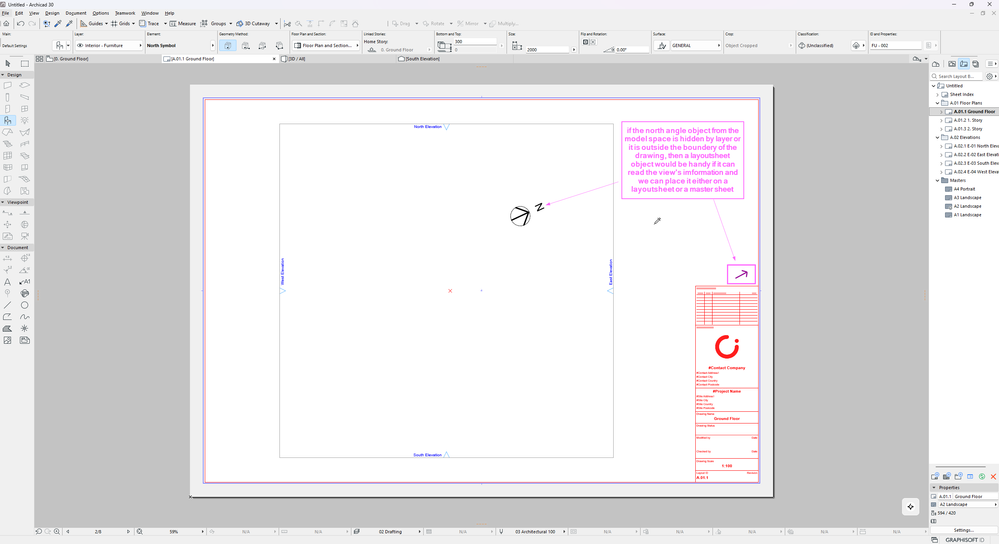Open Surface GENERAL dropdown

[x=695, y=46]
